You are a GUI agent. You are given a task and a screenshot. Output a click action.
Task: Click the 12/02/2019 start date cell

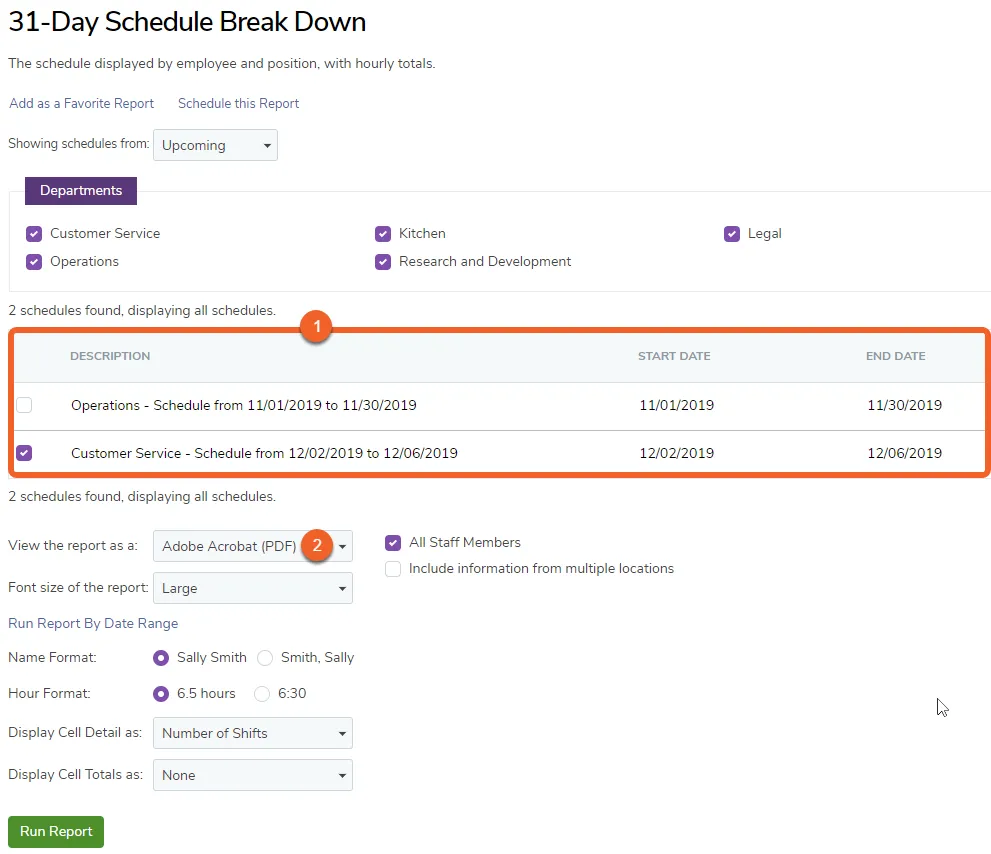676,453
